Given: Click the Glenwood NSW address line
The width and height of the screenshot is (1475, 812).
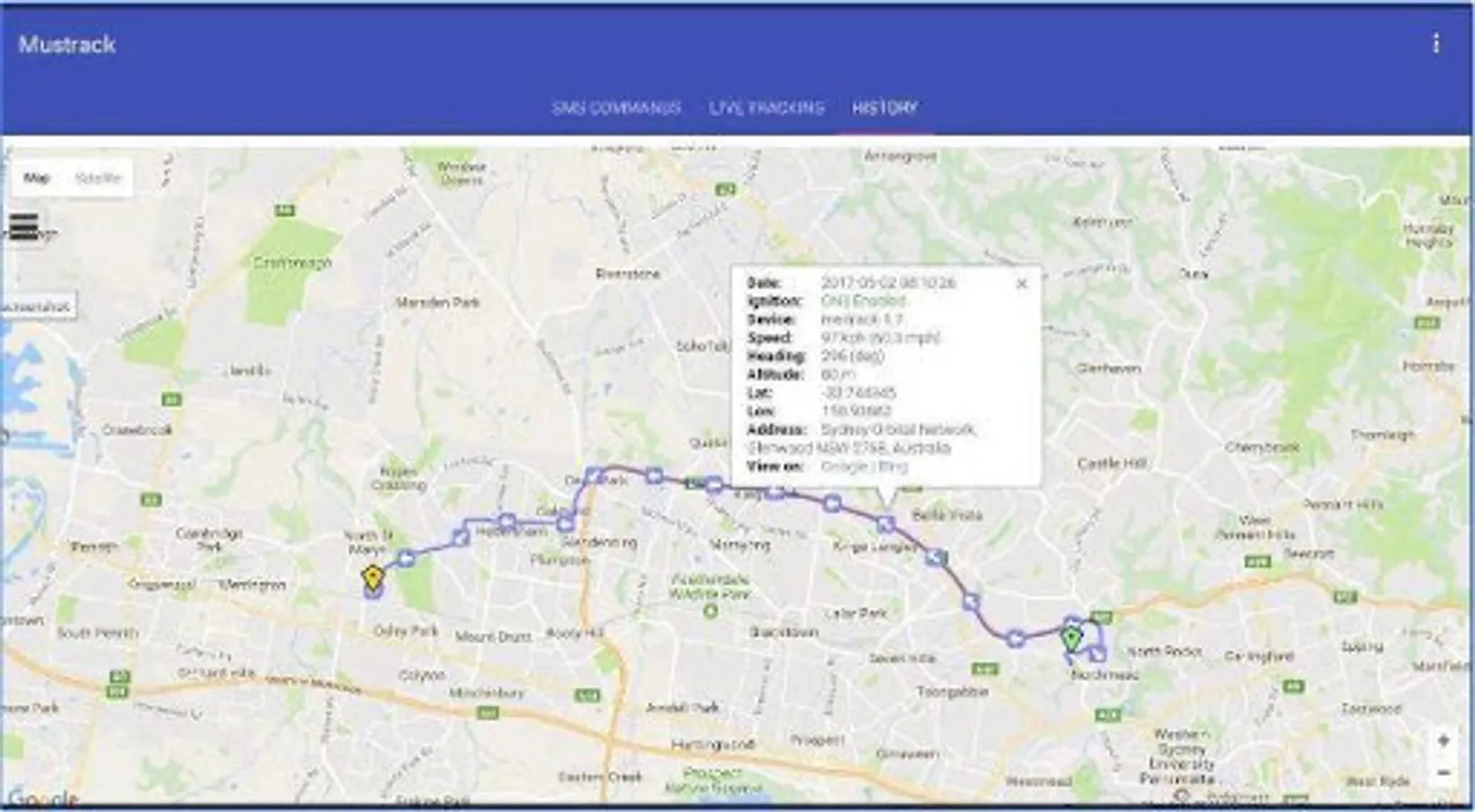Looking at the screenshot, I should pyautogui.click(x=849, y=448).
